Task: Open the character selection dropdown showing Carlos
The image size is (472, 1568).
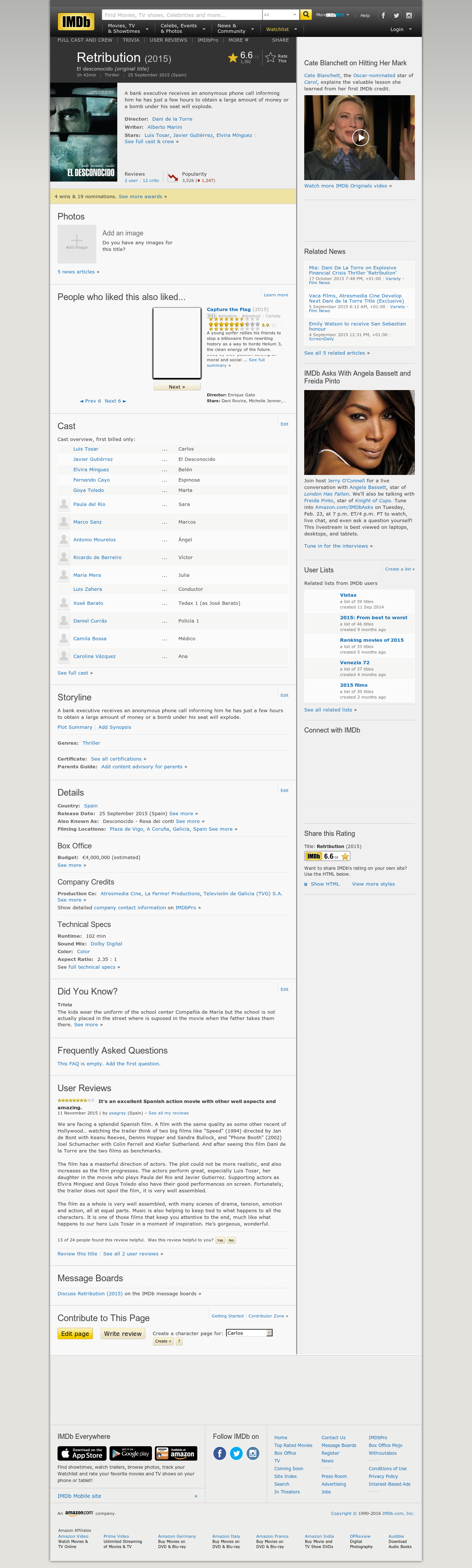Action: [x=249, y=1333]
